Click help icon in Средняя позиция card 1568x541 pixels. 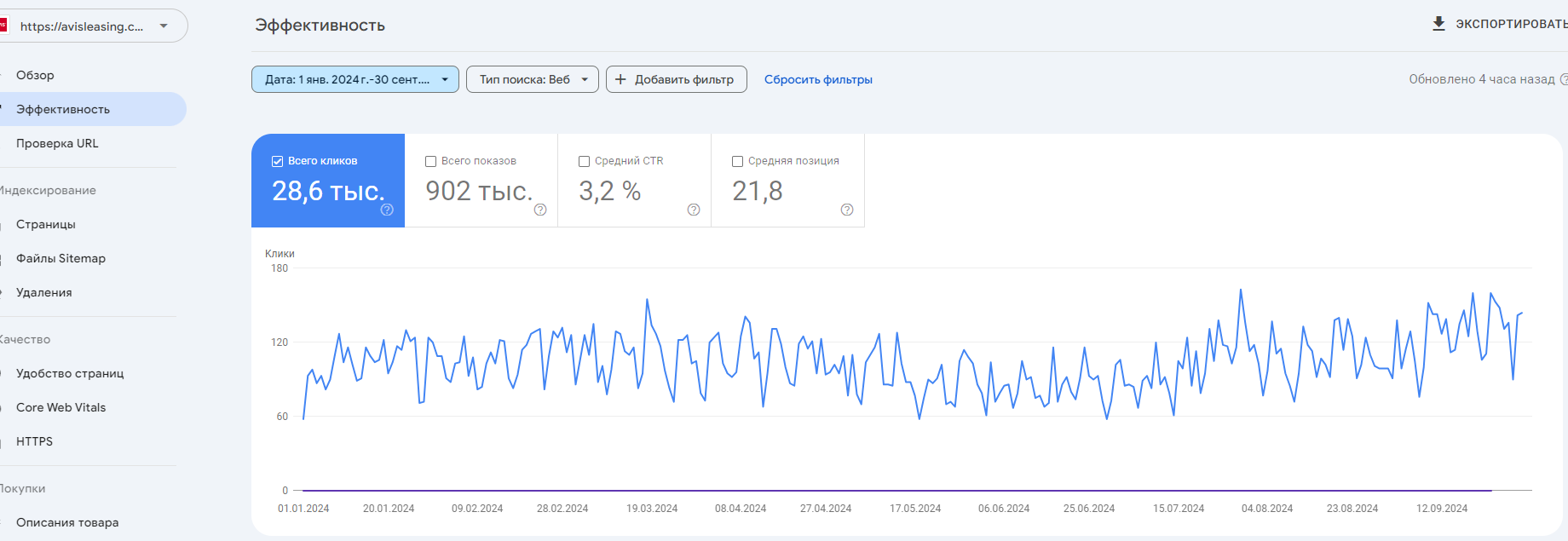point(847,210)
